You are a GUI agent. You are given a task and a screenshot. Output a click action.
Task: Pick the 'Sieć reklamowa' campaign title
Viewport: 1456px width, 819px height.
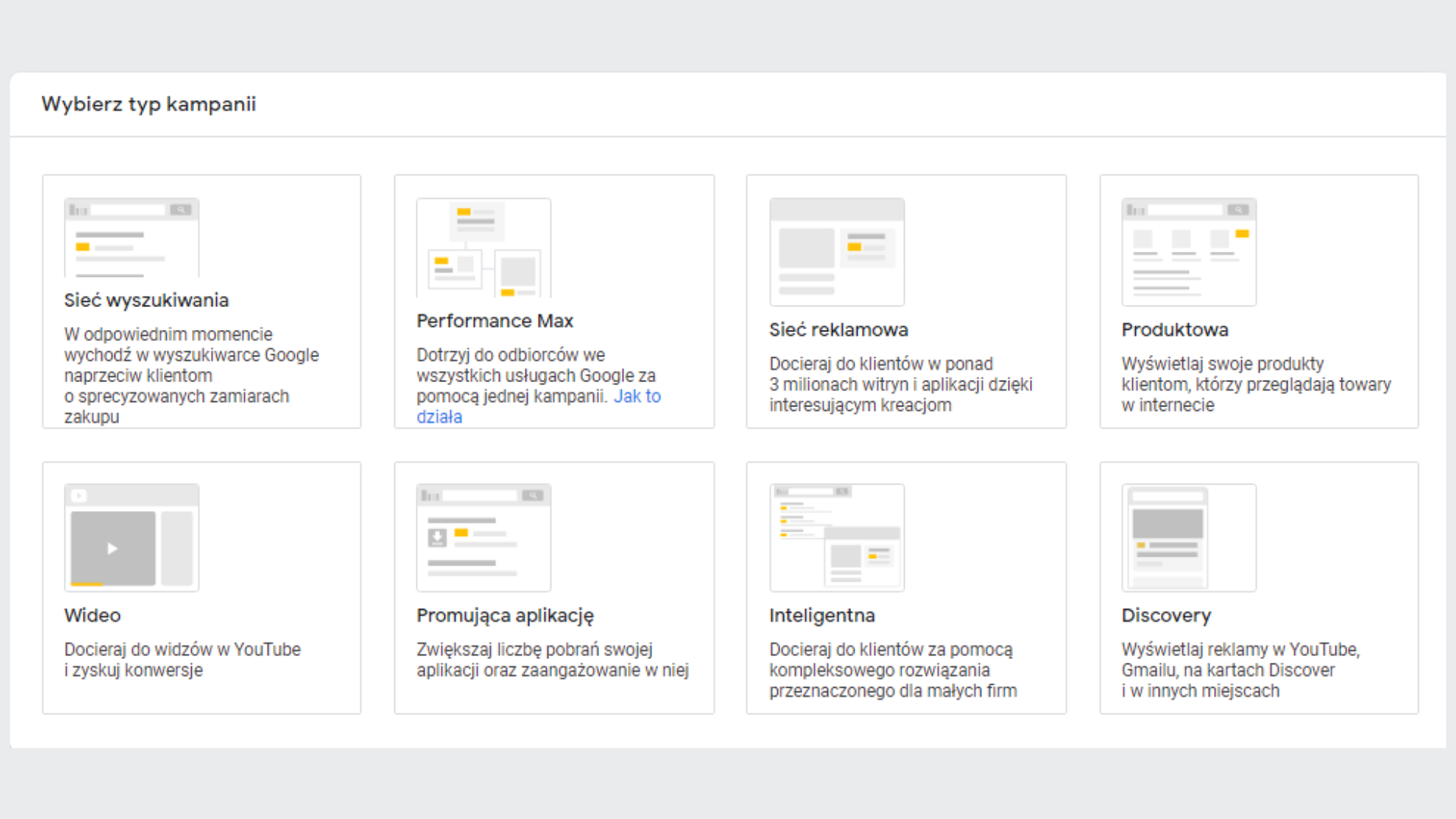[x=839, y=330]
